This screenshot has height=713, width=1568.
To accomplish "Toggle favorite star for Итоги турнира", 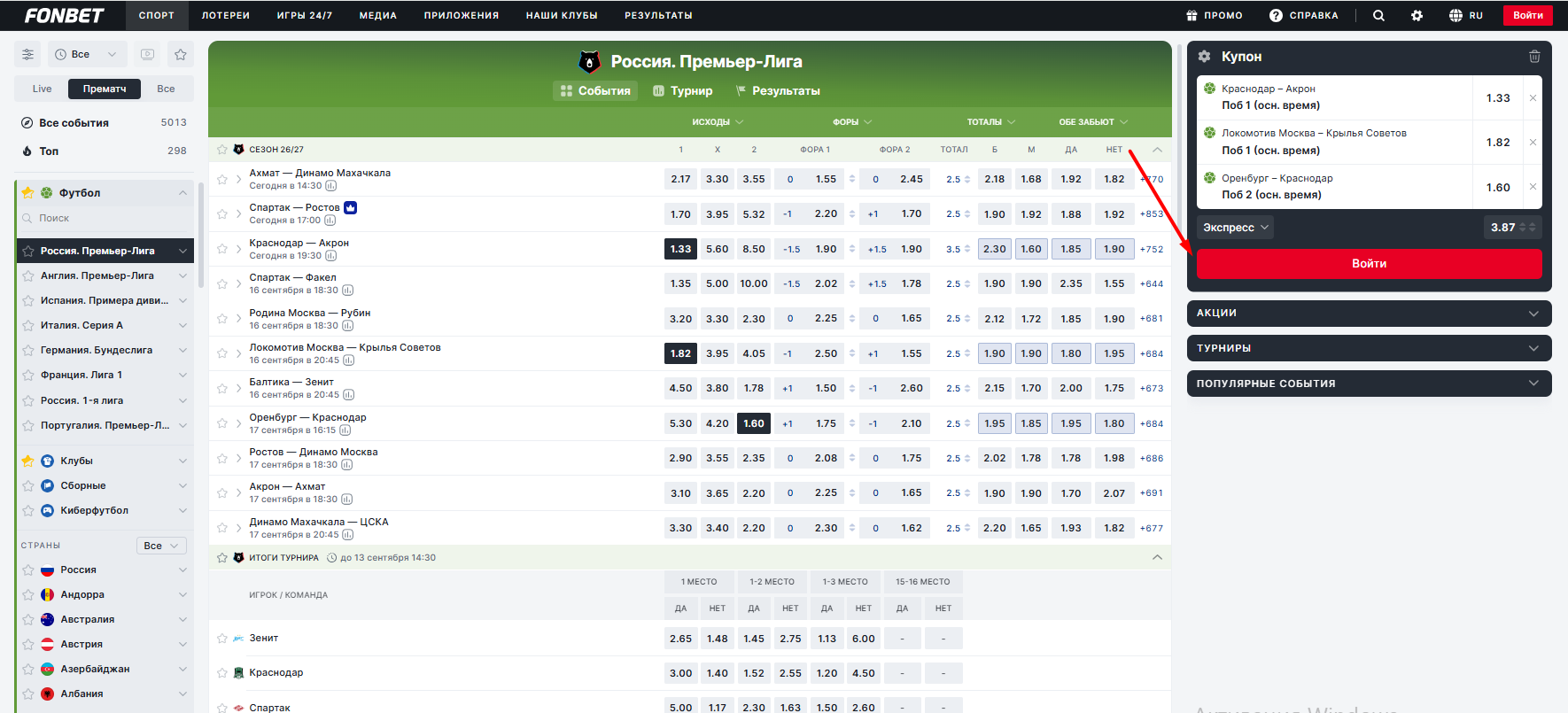I will point(222,558).
